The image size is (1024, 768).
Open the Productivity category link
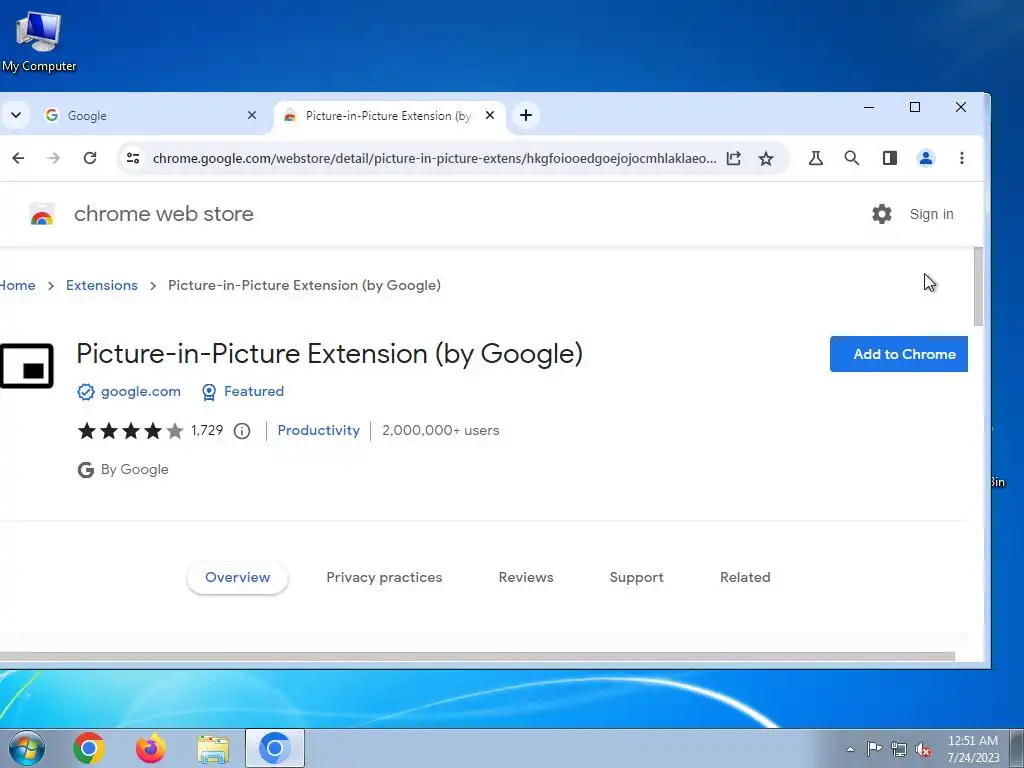click(x=319, y=430)
